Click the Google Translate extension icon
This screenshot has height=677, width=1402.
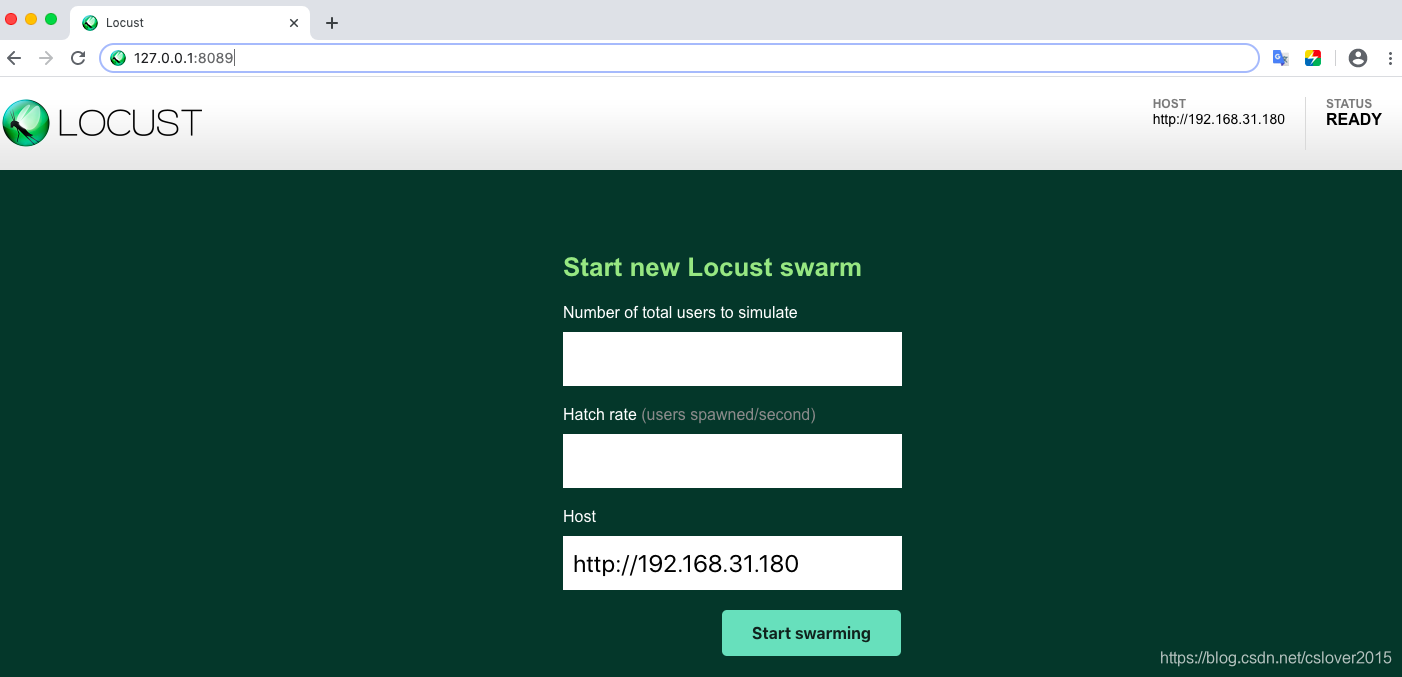pyautogui.click(x=1280, y=58)
